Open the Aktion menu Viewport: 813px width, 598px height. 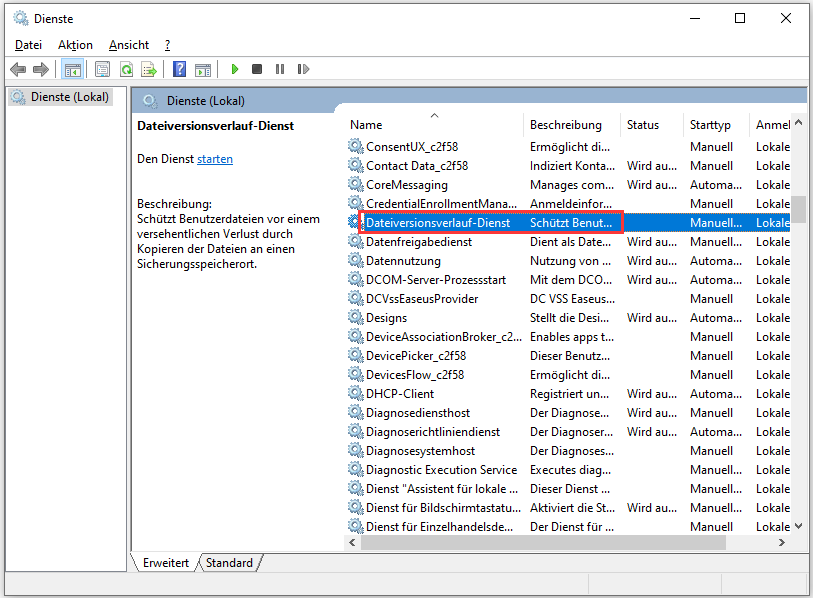[75, 45]
